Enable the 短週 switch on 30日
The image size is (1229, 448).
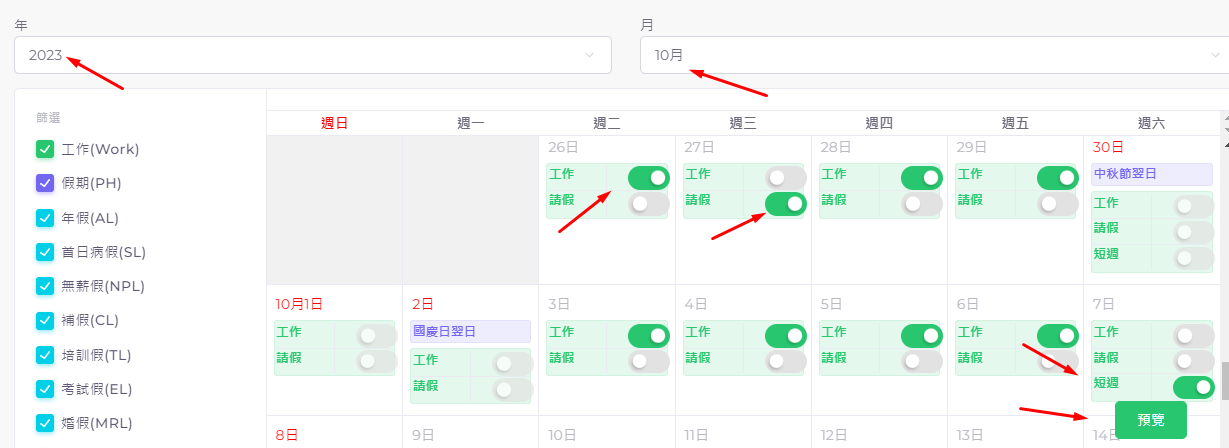point(1194,258)
